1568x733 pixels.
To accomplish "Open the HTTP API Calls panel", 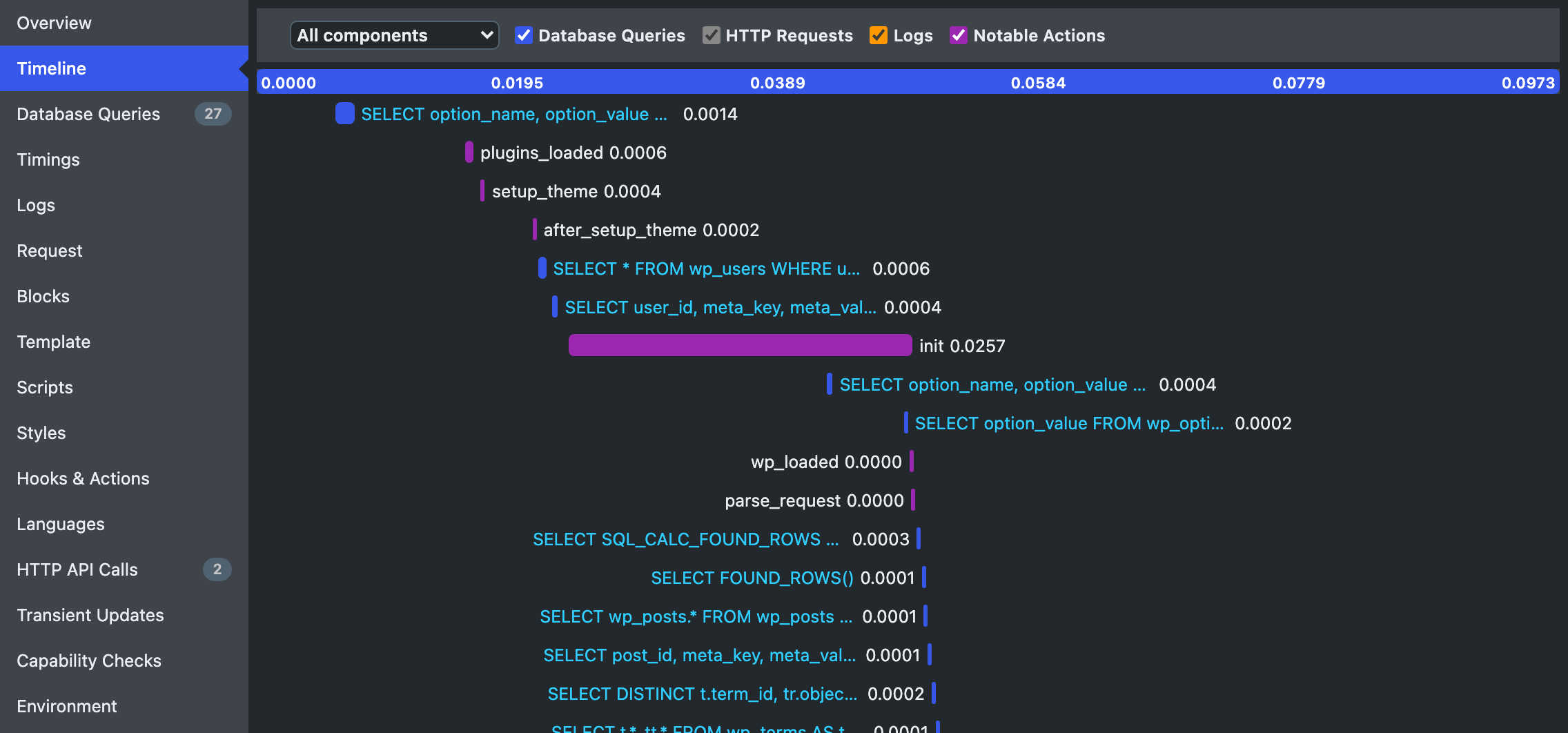I will point(77,569).
